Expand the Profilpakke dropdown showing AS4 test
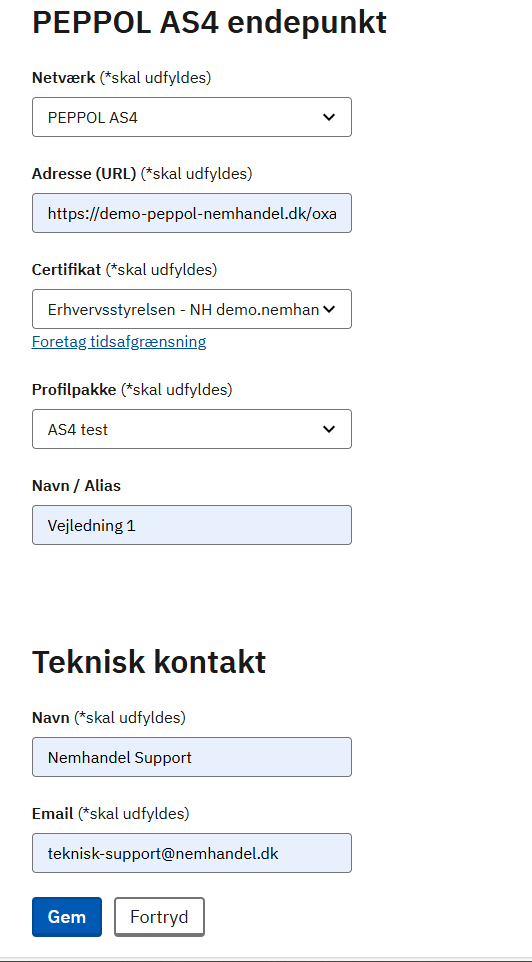The width and height of the screenshot is (532, 962). tap(191, 429)
